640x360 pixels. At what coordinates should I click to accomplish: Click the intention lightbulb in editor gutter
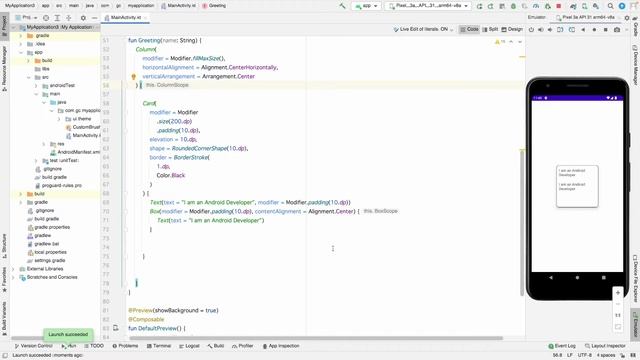click(133, 76)
